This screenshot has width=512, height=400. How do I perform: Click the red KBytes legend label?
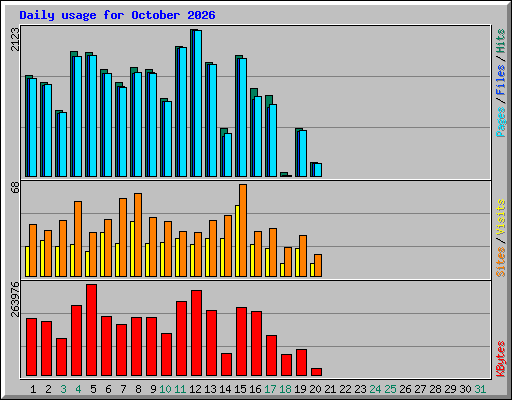(501, 359)
